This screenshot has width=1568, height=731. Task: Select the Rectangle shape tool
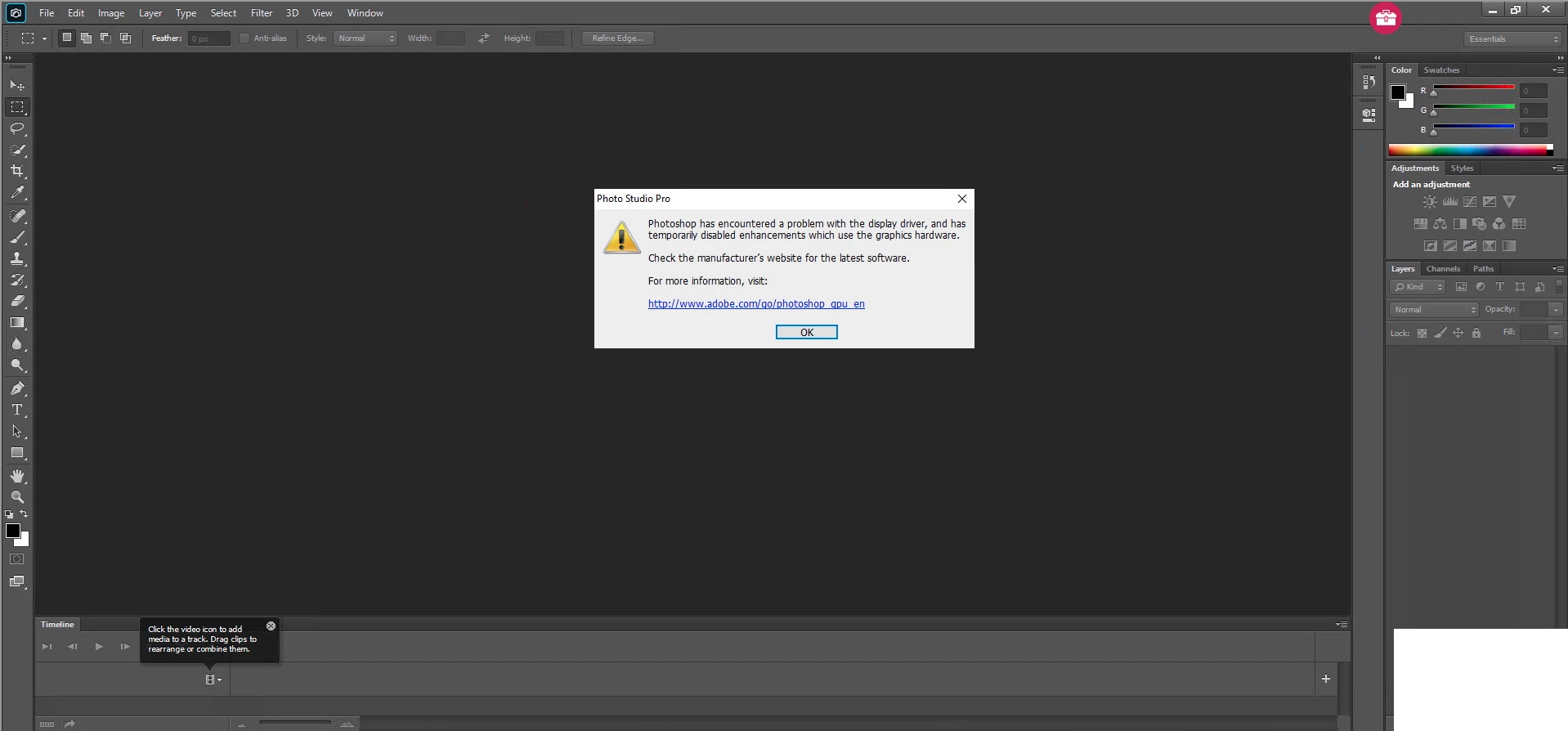[x=17, y=452]
